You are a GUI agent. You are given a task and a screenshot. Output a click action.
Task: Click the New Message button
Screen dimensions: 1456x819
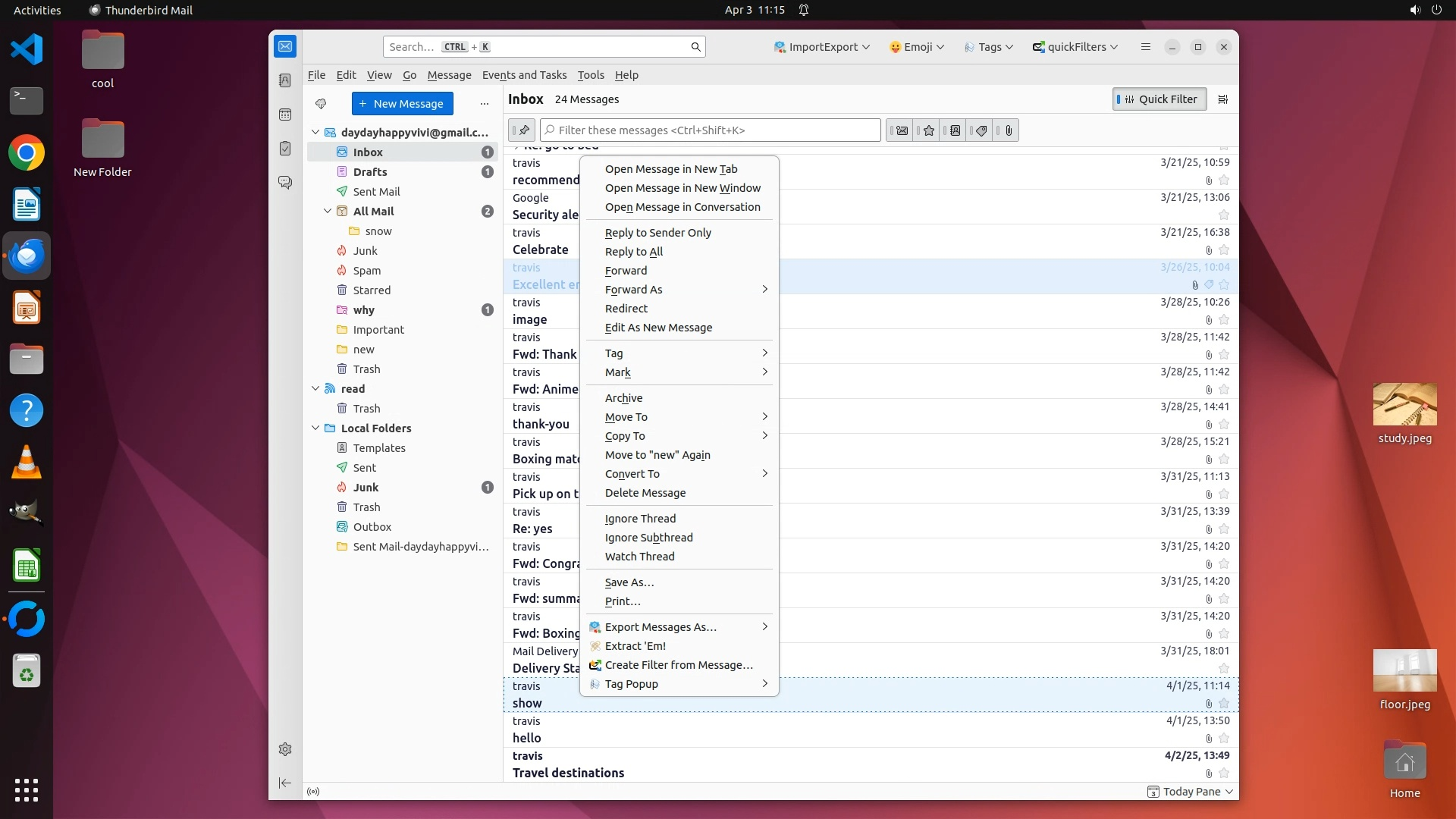click(x=402, y=104)
